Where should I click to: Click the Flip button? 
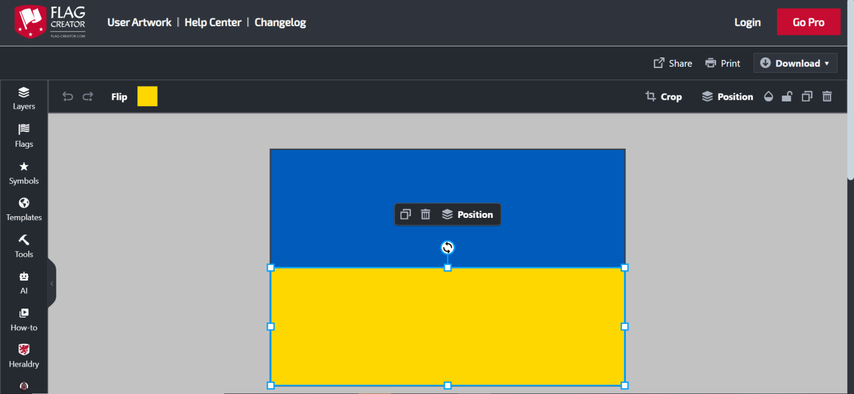pos(119,96)
